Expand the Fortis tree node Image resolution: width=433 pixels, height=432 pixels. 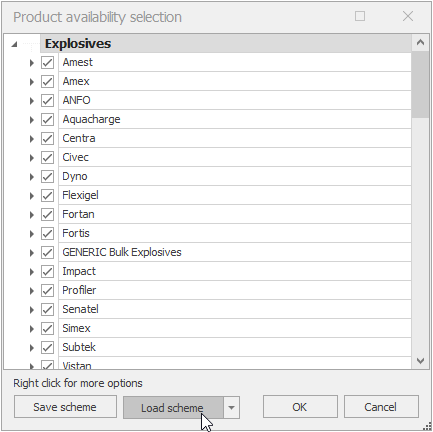tap(32, 234)
